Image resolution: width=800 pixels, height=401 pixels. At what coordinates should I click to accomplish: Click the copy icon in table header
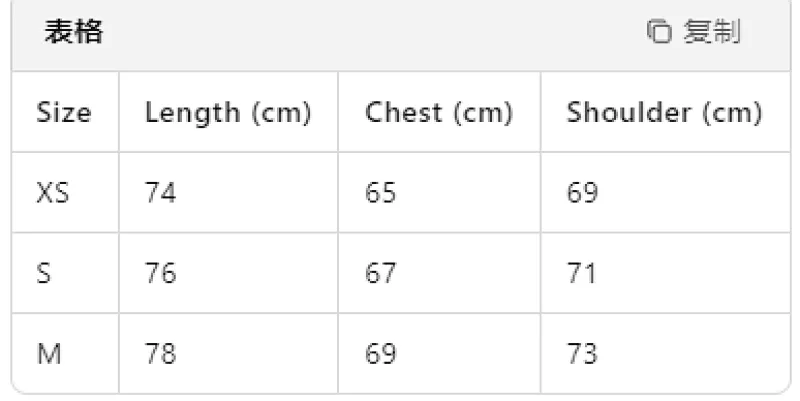(659, 32)
